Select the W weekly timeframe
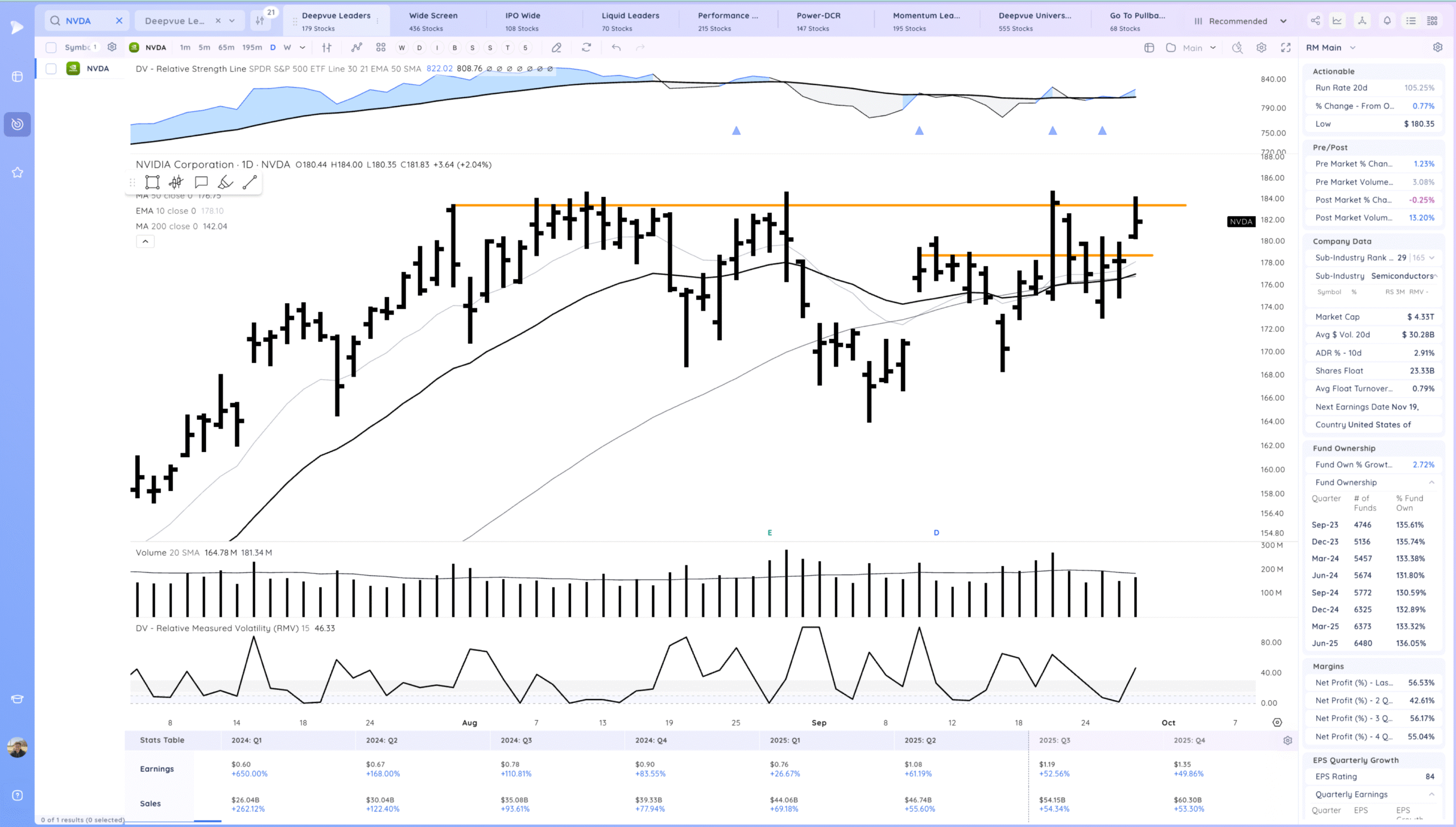1456x827 pixels. (x=287, y=47)
